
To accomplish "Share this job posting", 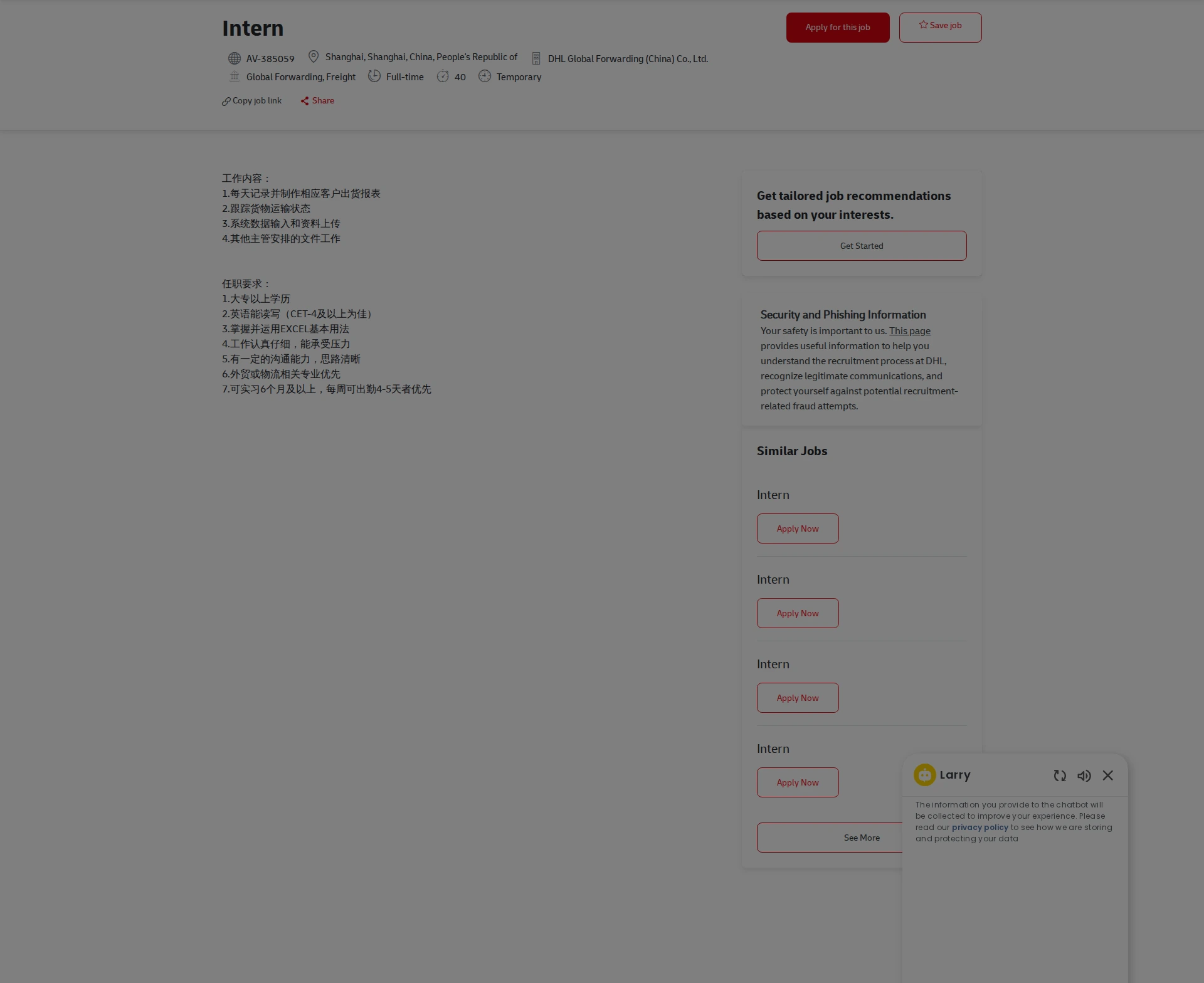I will tap(317, 101).
